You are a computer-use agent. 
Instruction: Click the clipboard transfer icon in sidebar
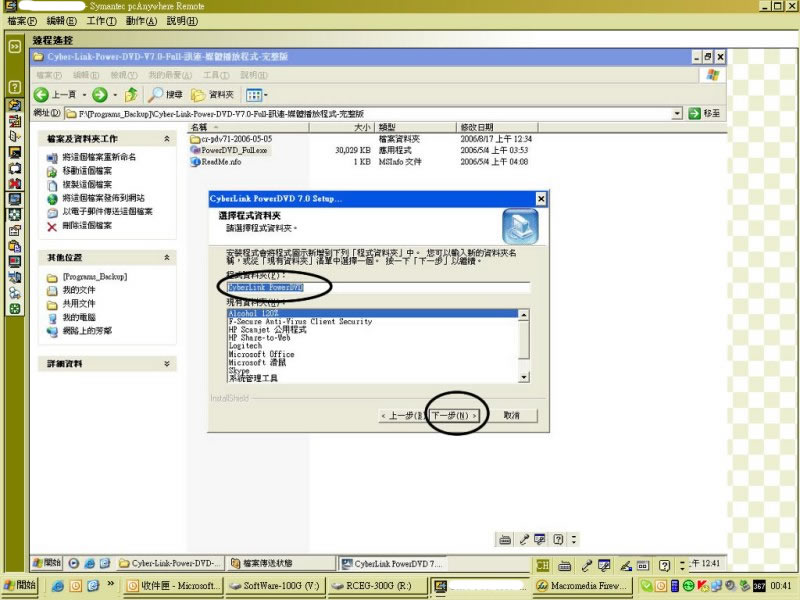point(15,246)
